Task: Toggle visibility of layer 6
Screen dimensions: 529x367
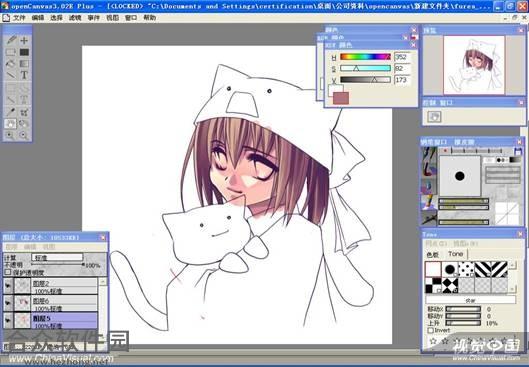Action: click(x=8, y=303)
